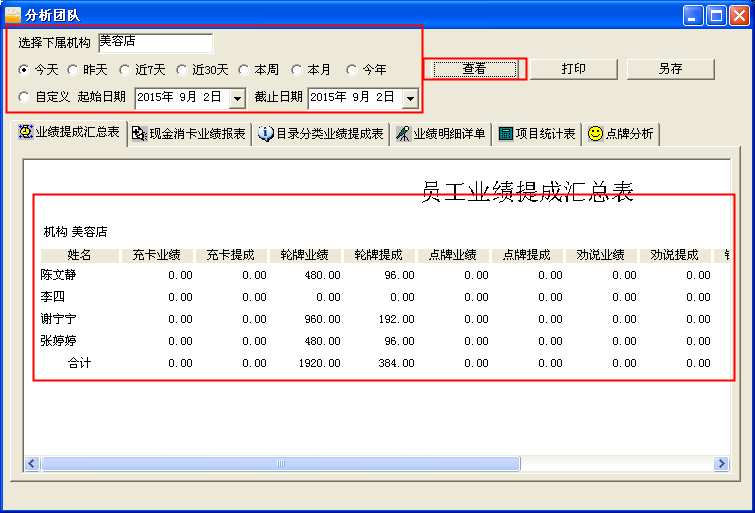The height and width of the screenshot is (513, 755).
Task: Click the 选择下属机构 input field
Action: 156,42
